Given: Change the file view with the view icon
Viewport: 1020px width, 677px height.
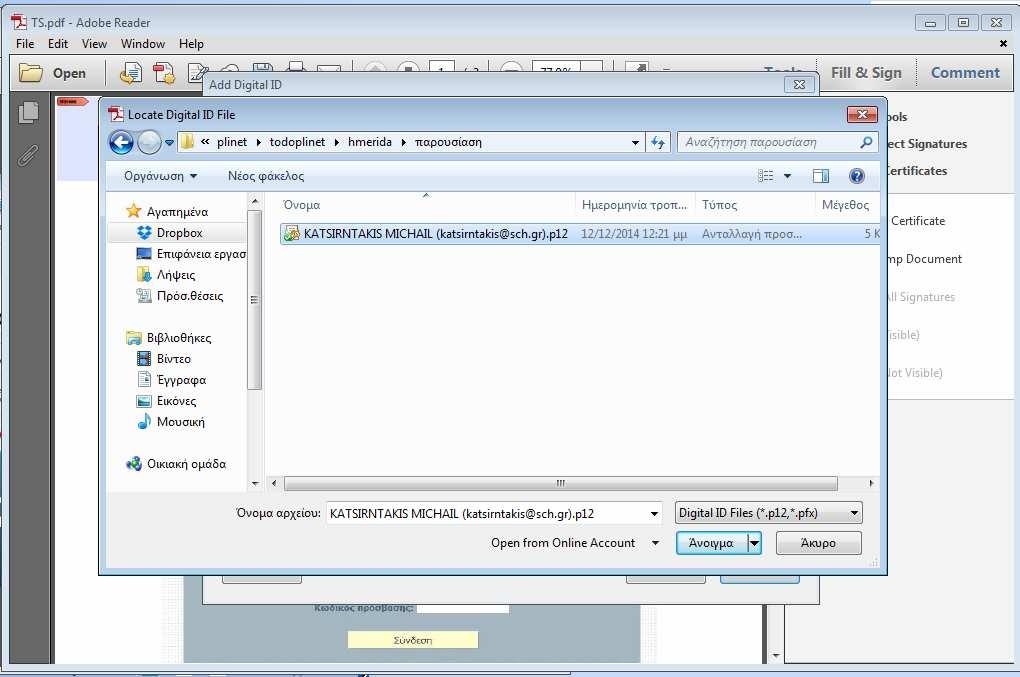Looking at the screenshot, I should tap(766, 176).
